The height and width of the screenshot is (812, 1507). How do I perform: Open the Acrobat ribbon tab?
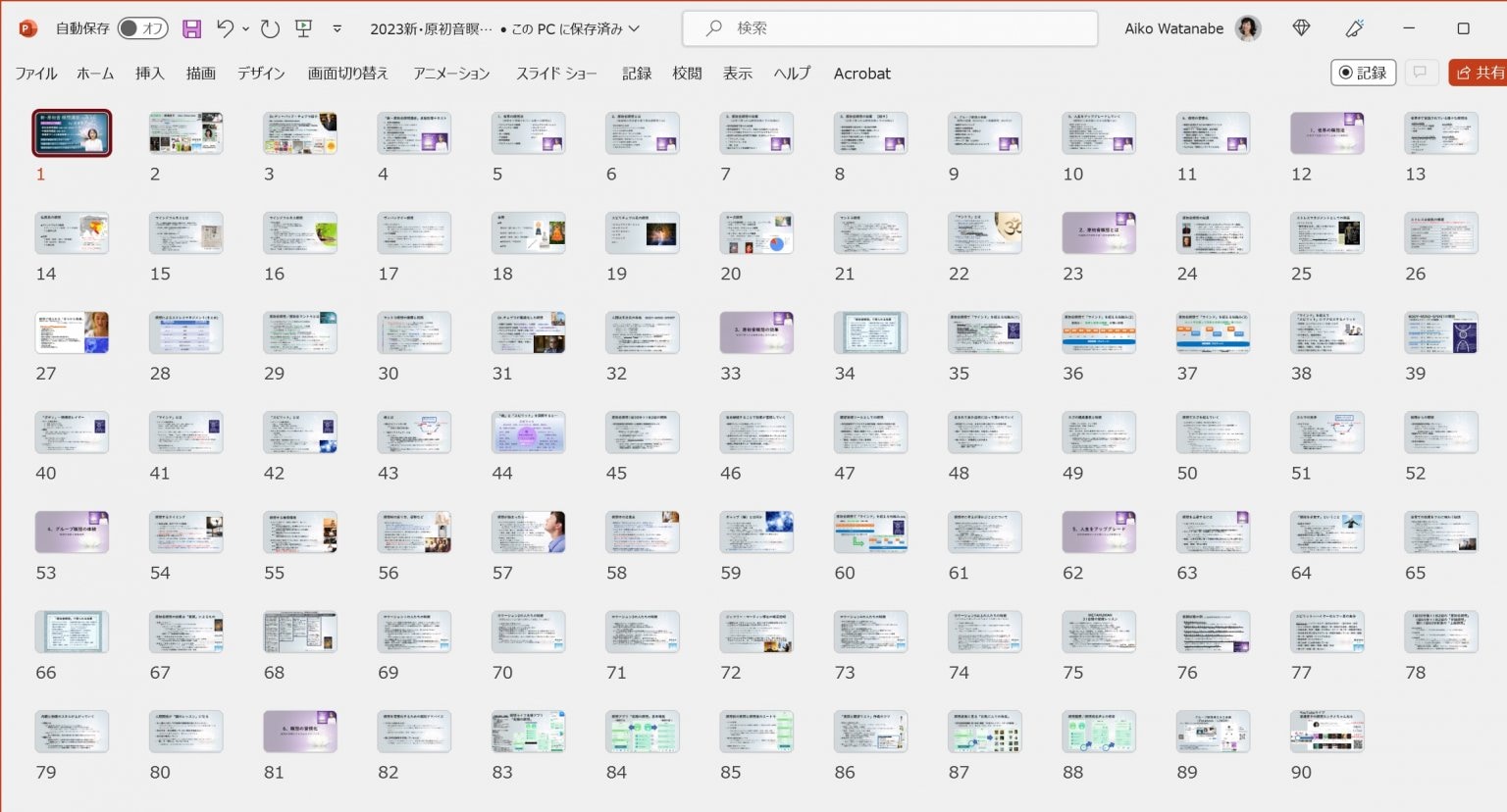[x=861, y=74]
